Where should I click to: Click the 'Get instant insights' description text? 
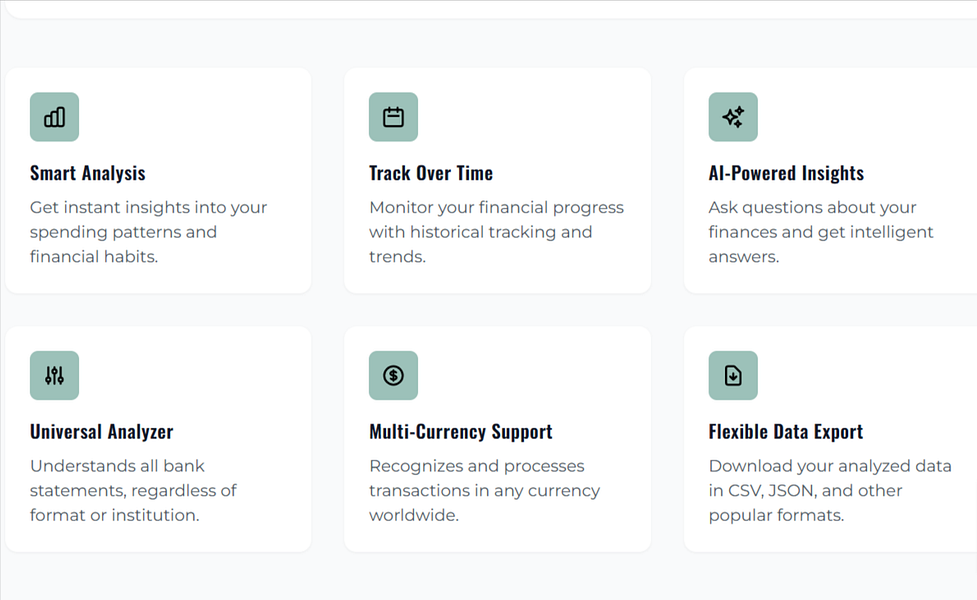[148, 232]
